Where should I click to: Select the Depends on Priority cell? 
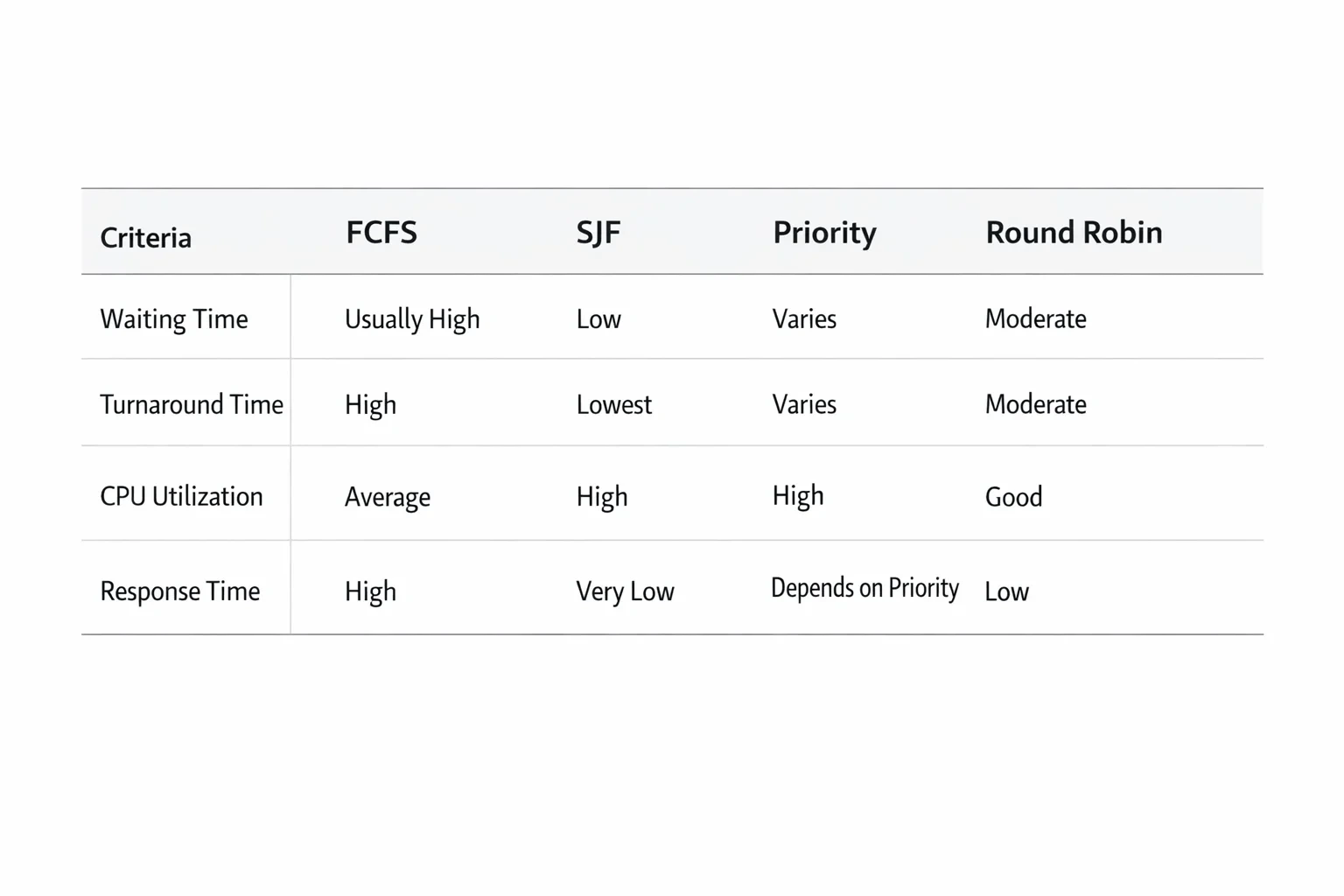pos(864,588)
